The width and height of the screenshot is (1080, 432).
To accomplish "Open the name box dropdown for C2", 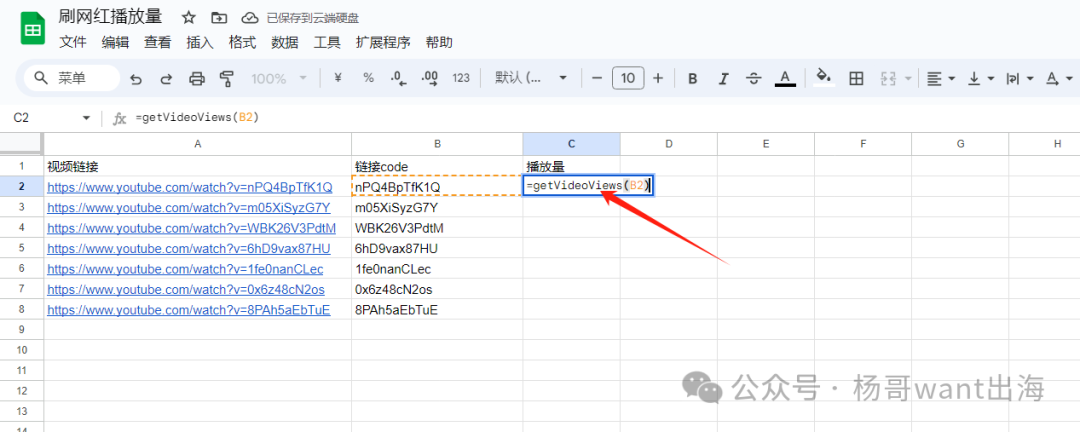I will click(x=86, y=119).
